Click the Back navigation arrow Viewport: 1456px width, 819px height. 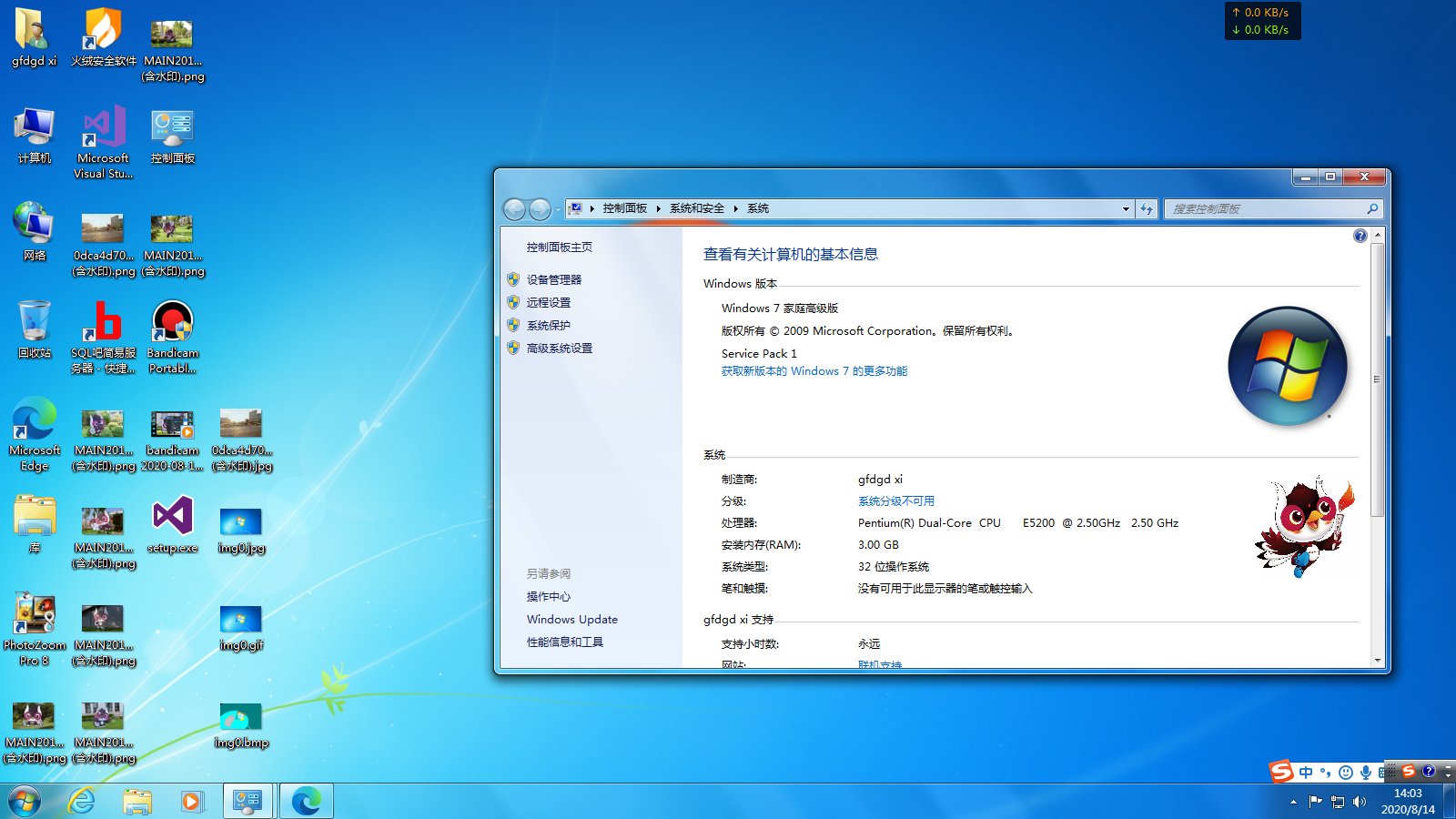click(x=515, y=209)
